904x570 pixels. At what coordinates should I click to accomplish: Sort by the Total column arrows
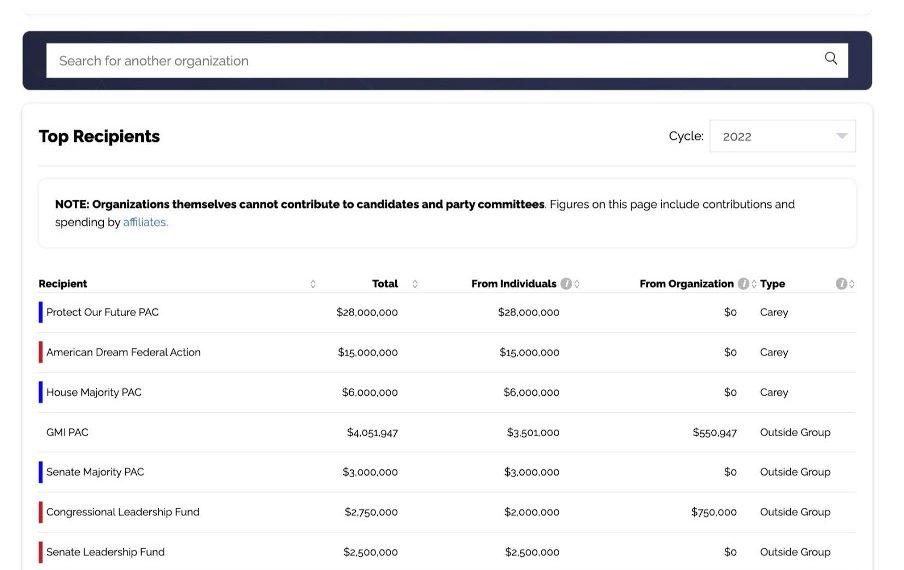tap(415, 284)
